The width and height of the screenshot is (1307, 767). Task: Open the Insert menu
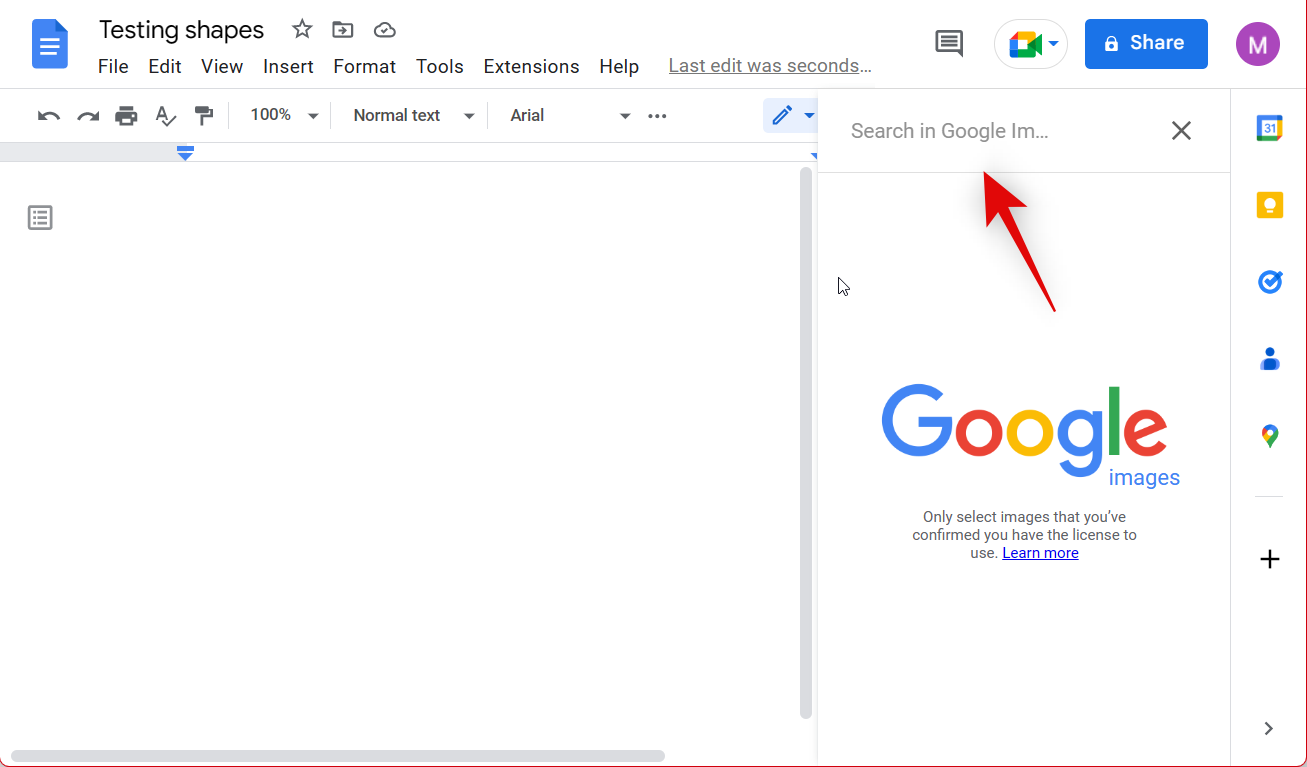coord(288,67)
